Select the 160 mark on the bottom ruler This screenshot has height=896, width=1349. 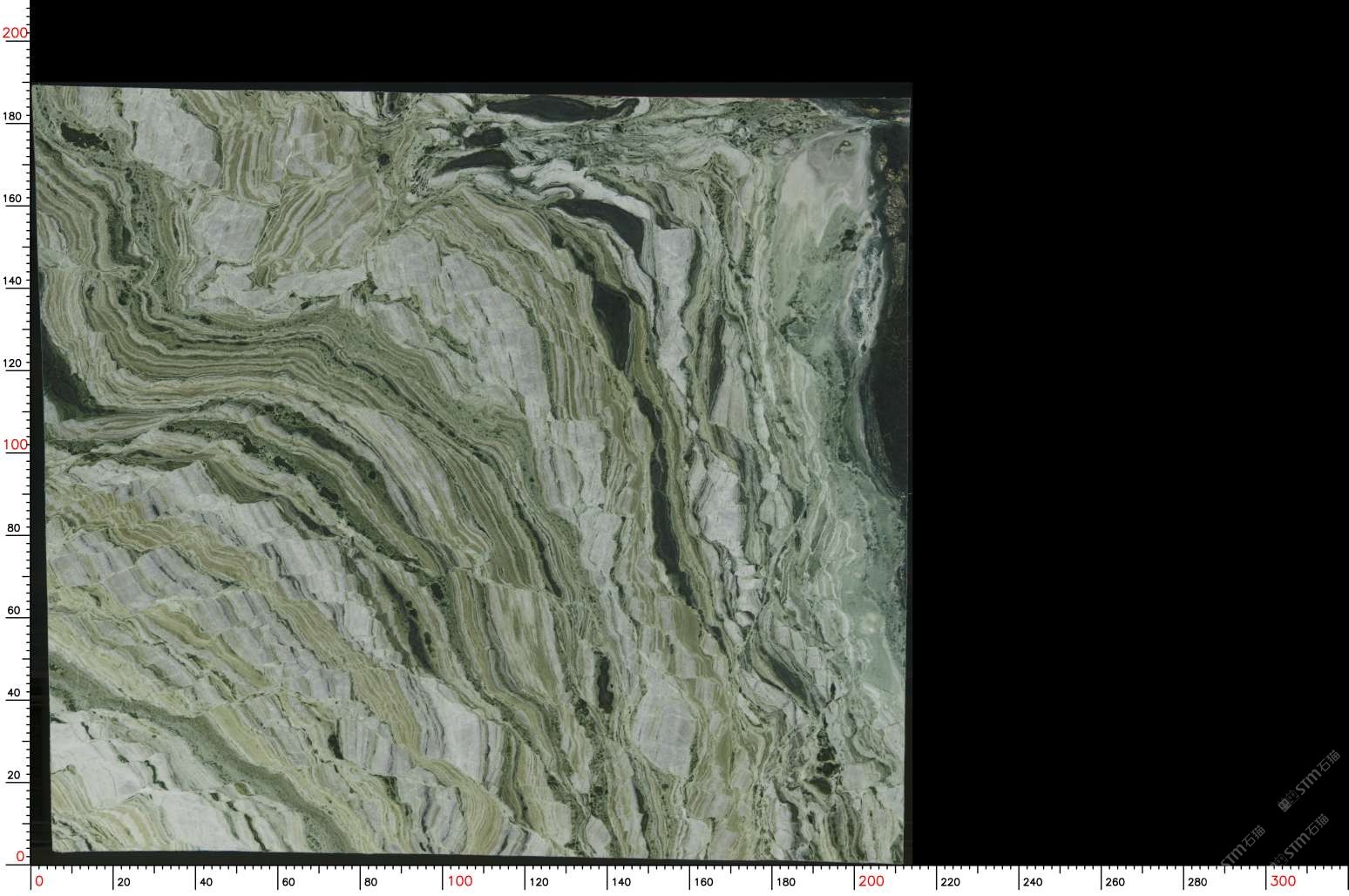click(703, 882)
